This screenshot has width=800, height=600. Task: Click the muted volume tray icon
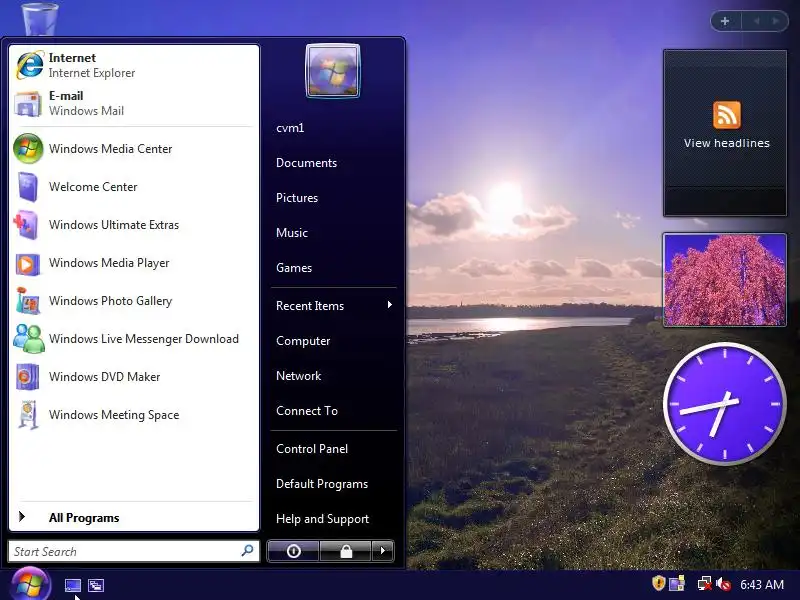pos(723,584)
